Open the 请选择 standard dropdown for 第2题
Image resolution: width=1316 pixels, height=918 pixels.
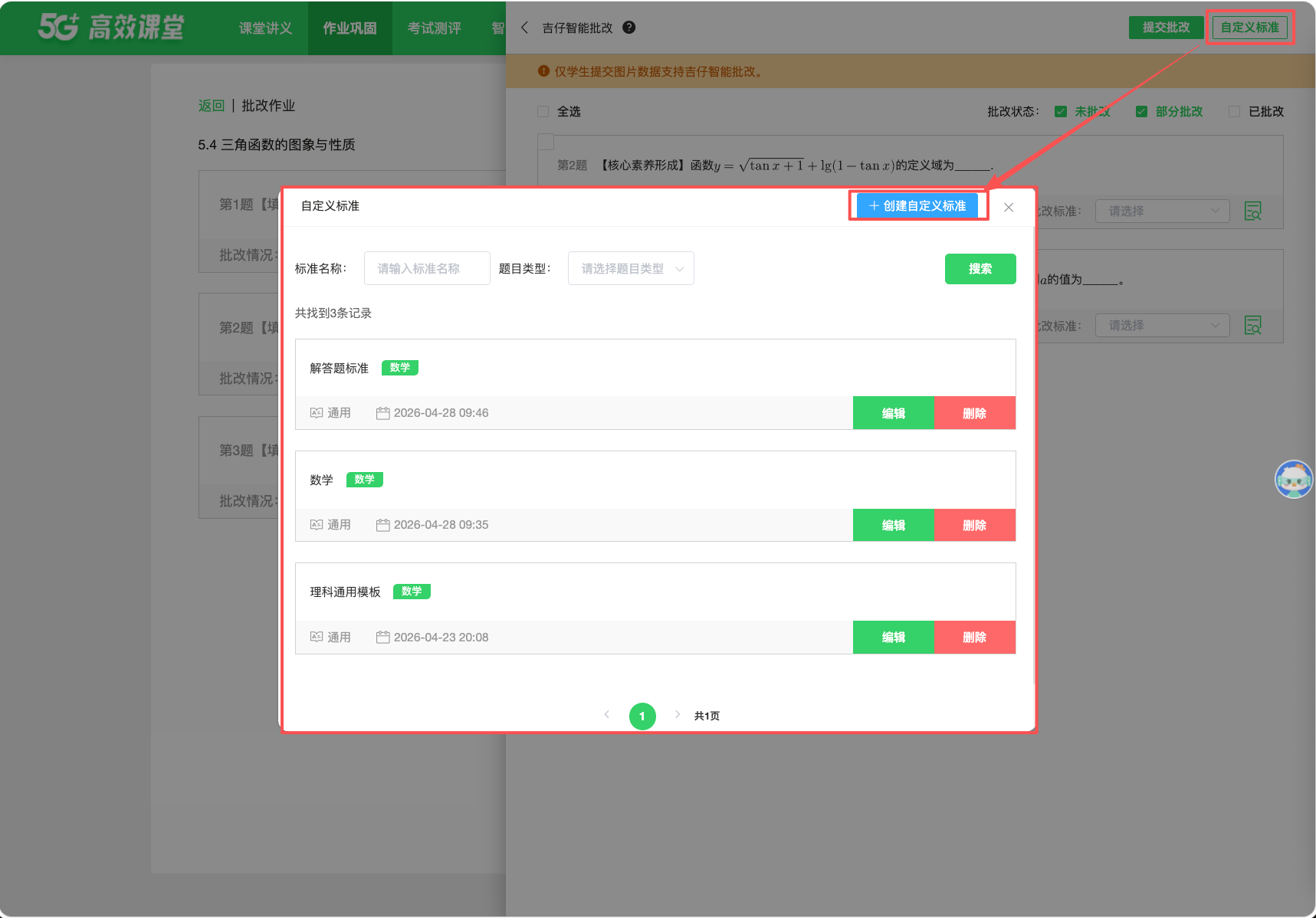1162,211
